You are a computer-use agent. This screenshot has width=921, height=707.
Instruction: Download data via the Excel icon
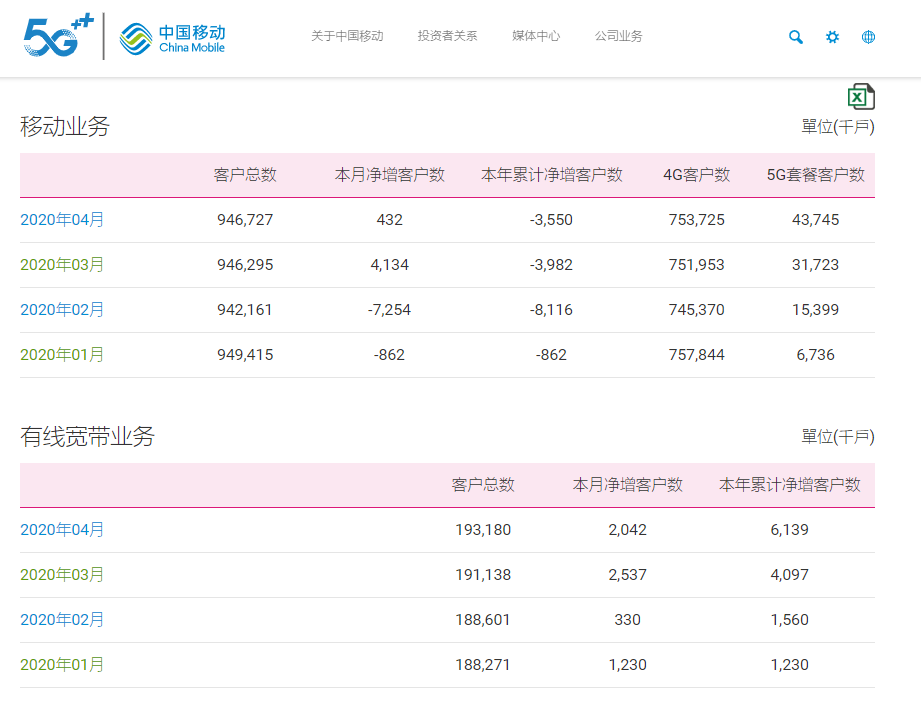tap(861, 97)
